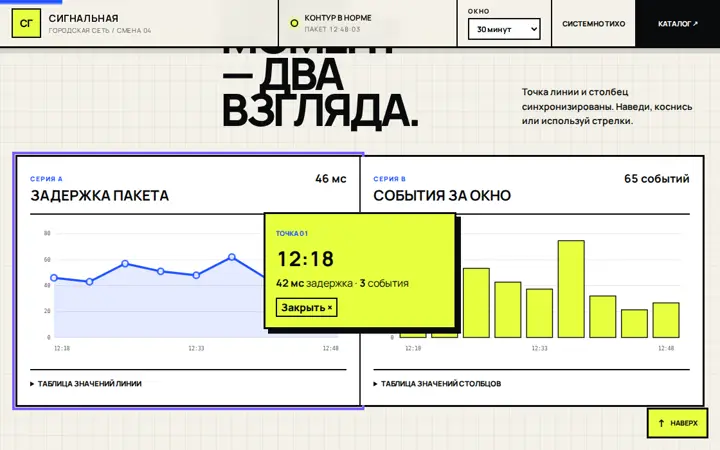The height and width of the screenshot is (450, 720).
Task: Click the 12:33 label under the bar chart
Action: tap(540, 348)
